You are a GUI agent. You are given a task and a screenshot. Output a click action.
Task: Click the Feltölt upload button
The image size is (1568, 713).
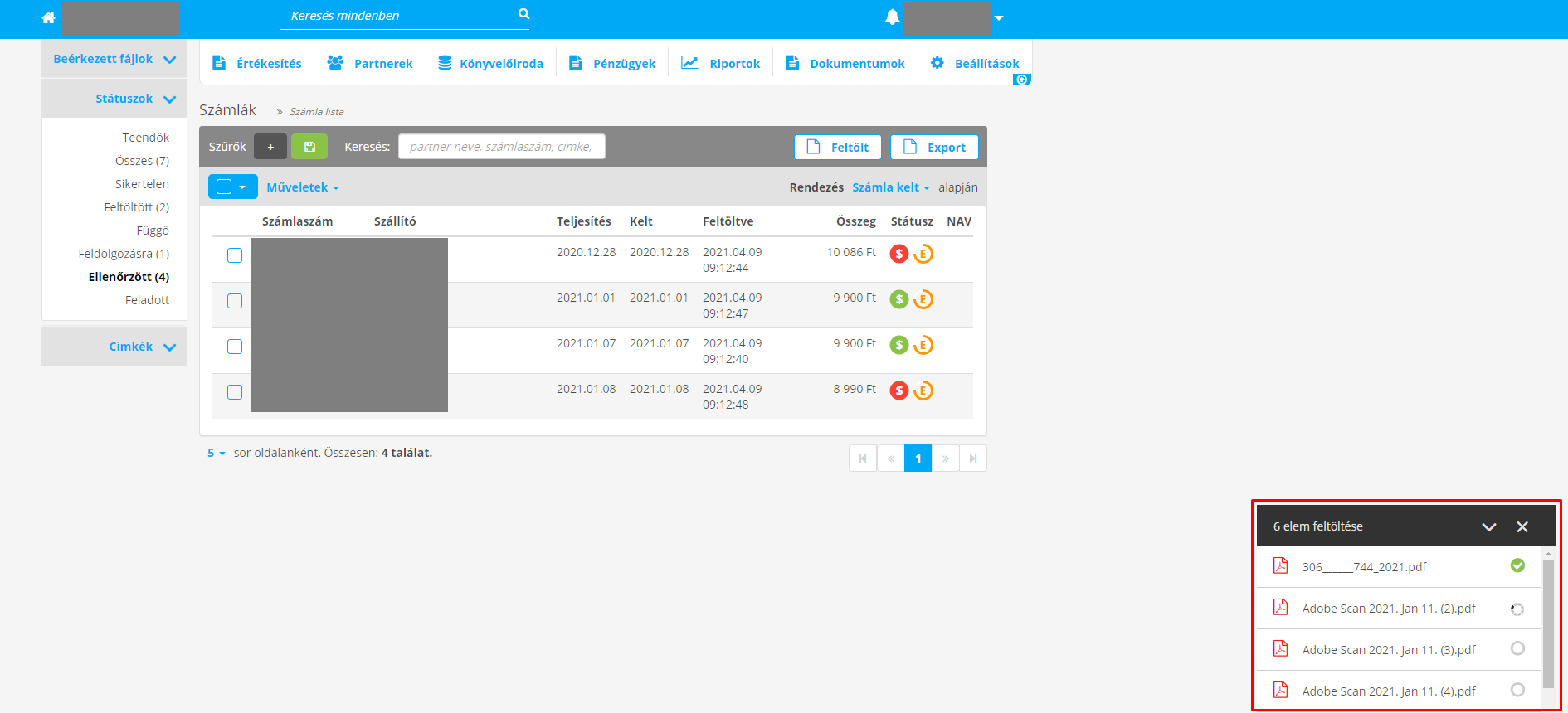click(x=838, y=147)
